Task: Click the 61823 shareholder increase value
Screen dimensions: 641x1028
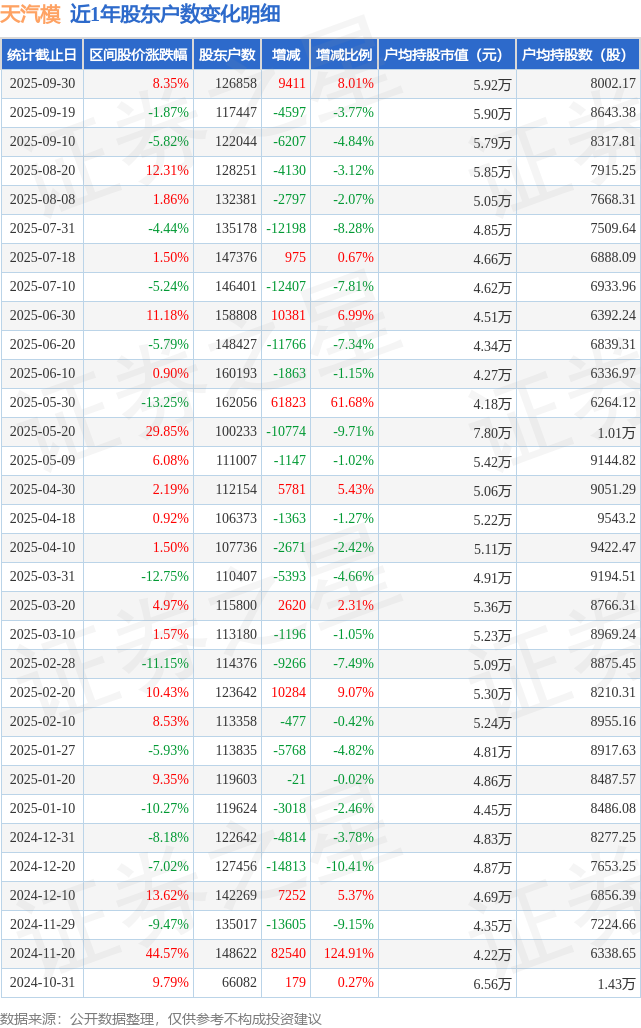Action: pyautogui.click(x=288, y=402)
